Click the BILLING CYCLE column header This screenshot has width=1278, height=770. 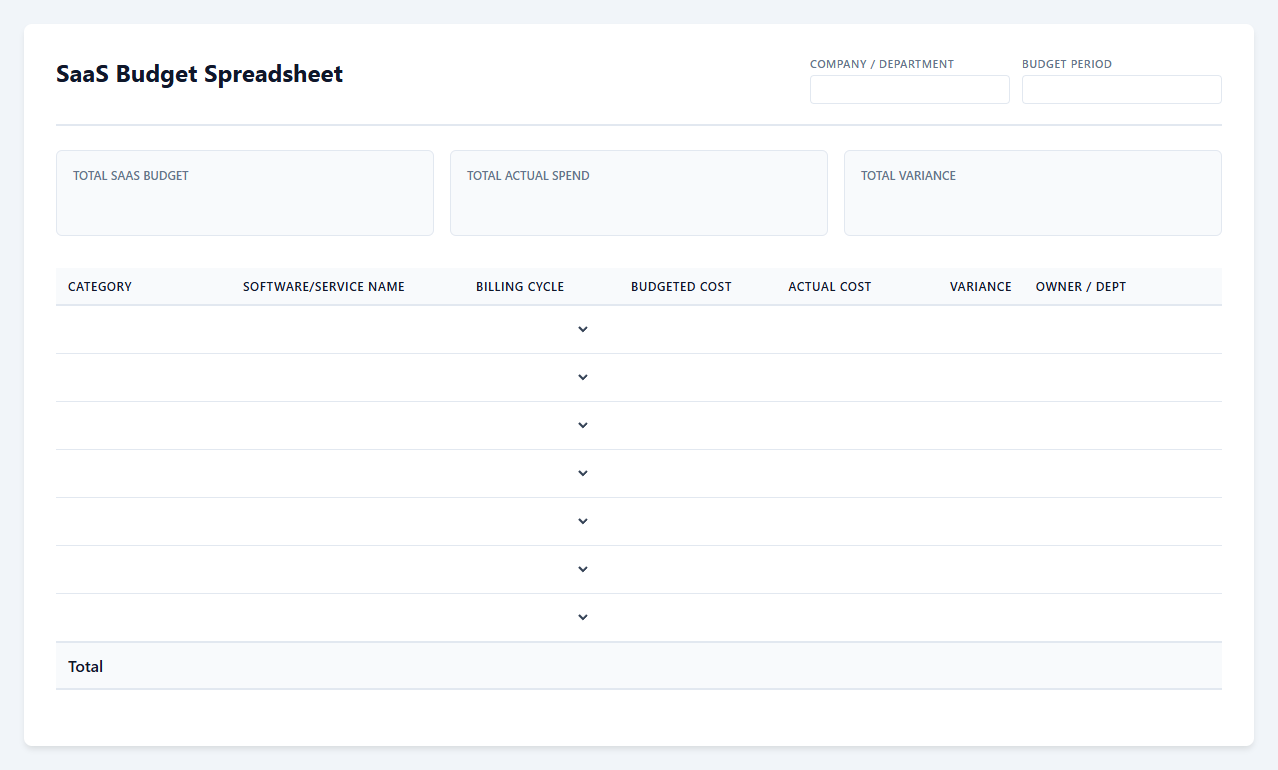point(520,287)
